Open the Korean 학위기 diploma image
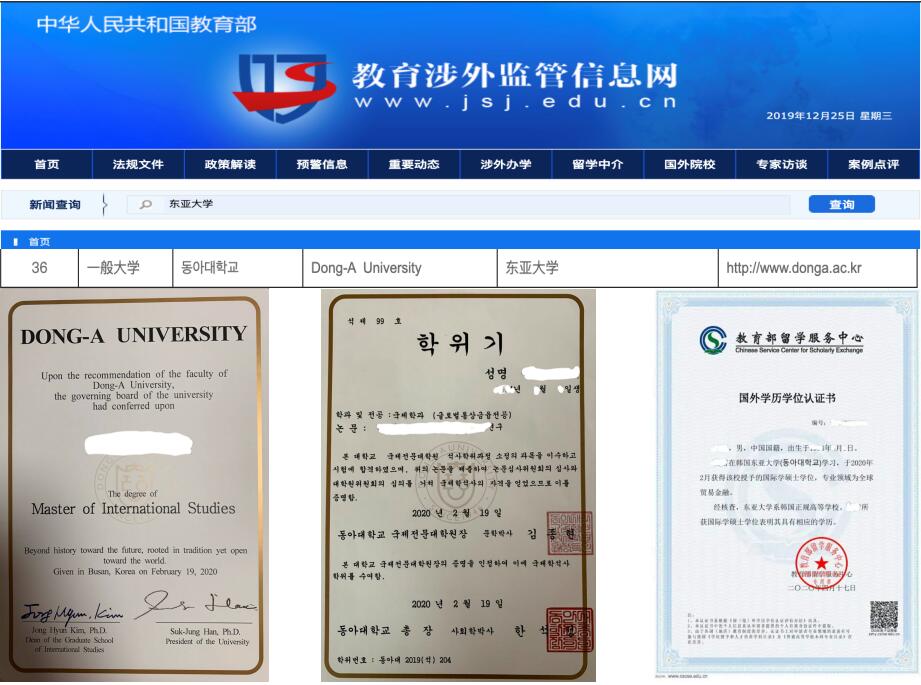Viewport: 921px width, 685px height. pos(458,485)
